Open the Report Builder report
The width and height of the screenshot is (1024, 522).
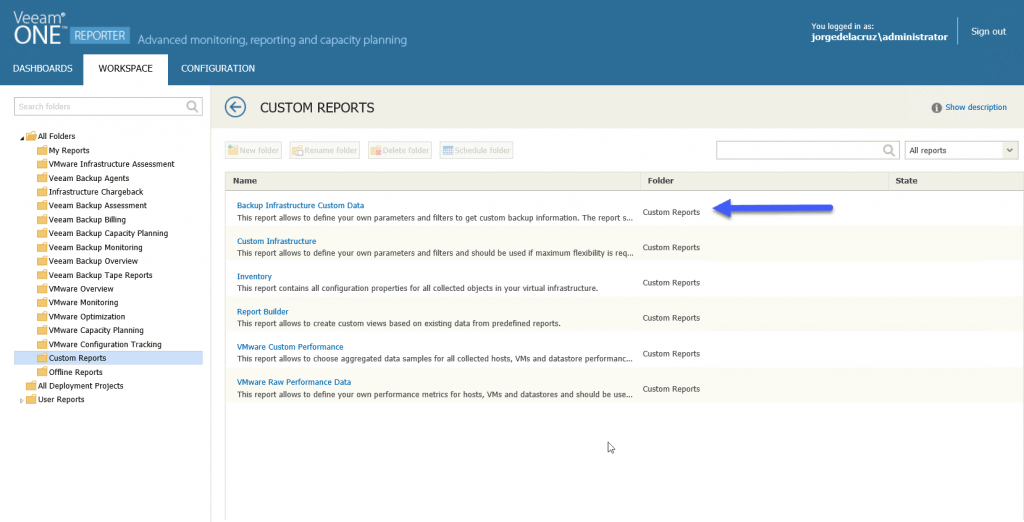(263, 312)
